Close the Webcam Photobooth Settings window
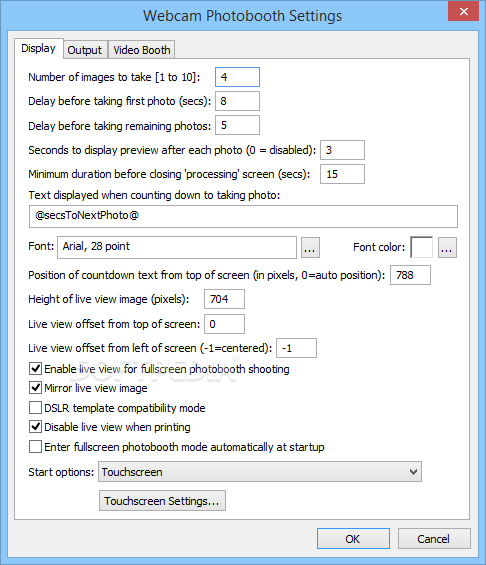This screenshot has height=565, width=486. [x=463, y=11]
